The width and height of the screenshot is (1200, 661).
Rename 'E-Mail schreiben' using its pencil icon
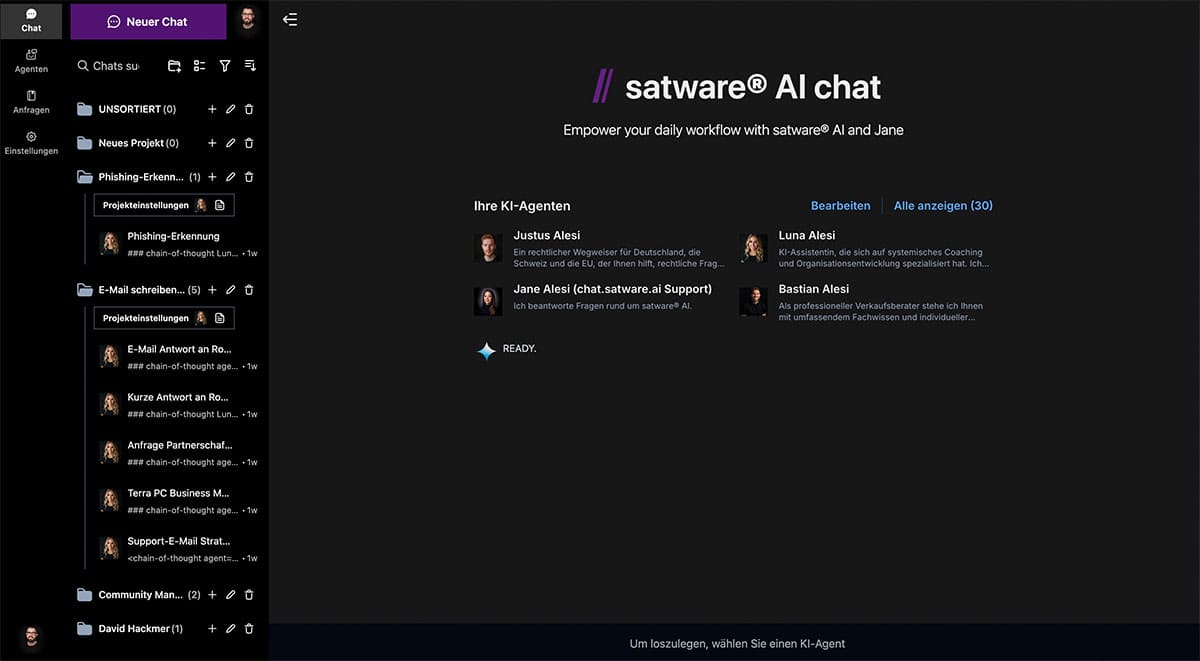point(230,290)
